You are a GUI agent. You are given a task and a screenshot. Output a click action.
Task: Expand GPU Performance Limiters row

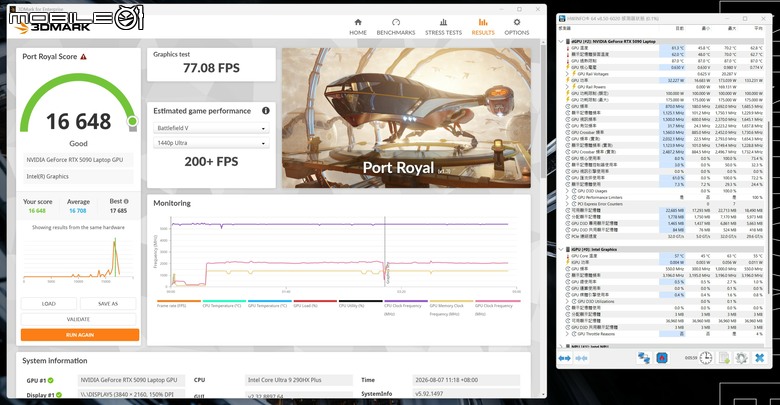point(567,197)
